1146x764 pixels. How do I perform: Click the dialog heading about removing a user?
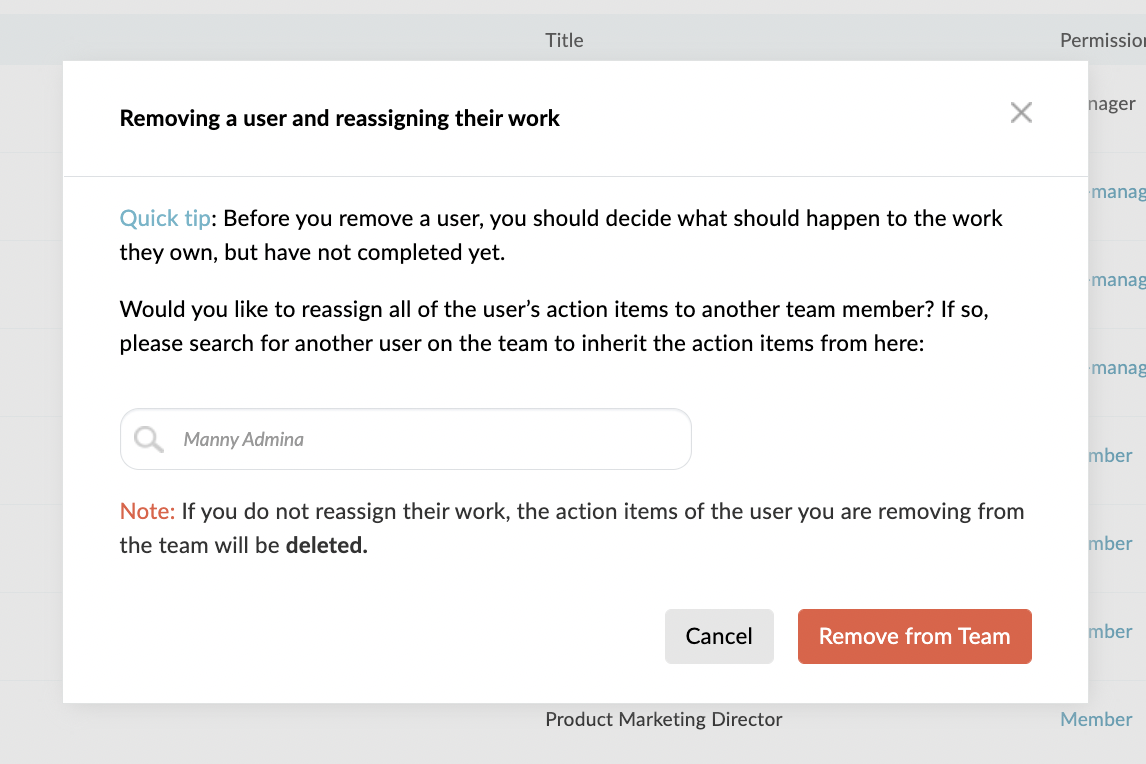(339, 118)
